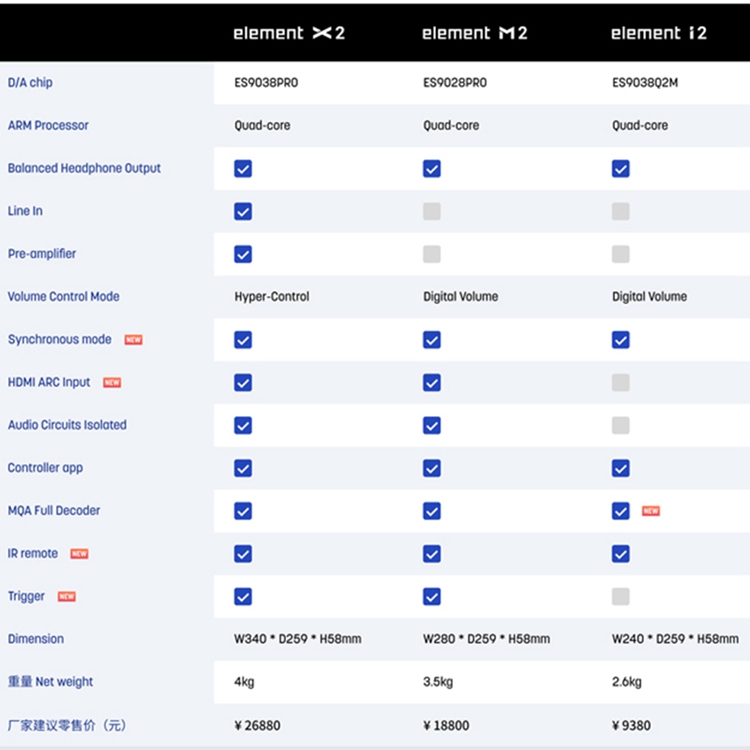The image size is (750, 750).
Task: Click X2 IR remote checkbox
Action: tap(243, 554)
